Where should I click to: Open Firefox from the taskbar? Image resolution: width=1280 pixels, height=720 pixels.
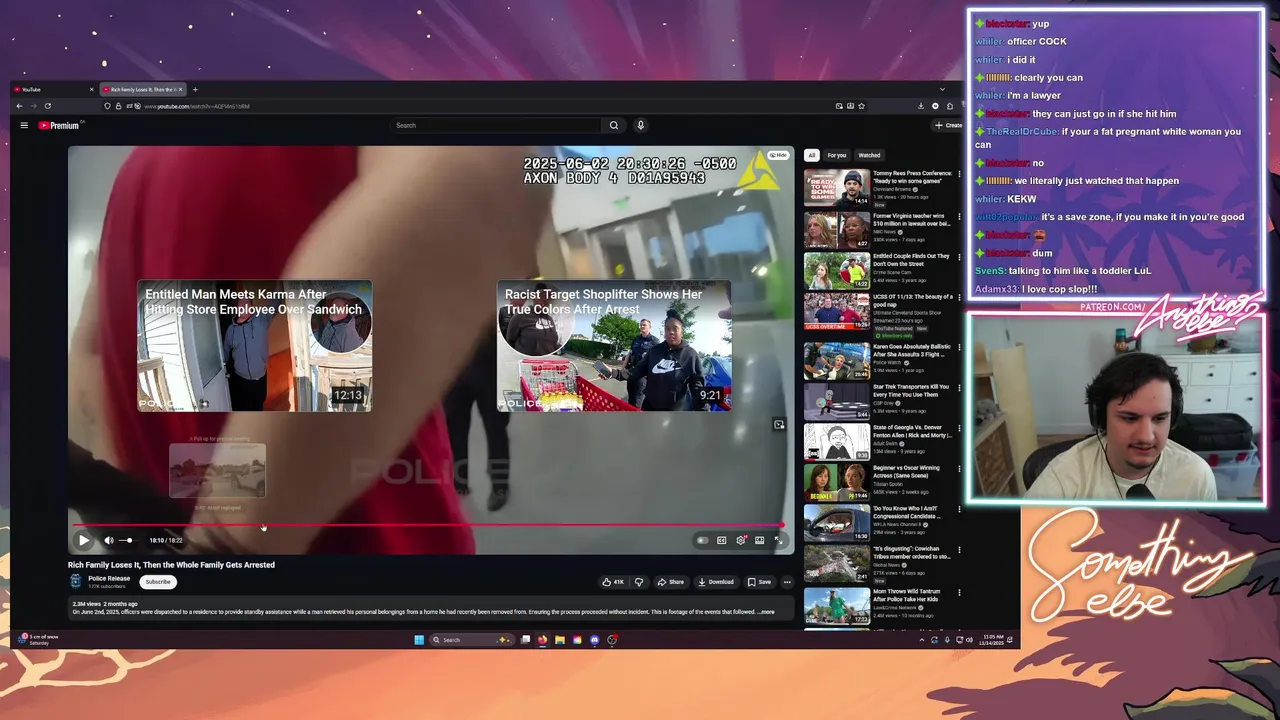tap(543, 640)
